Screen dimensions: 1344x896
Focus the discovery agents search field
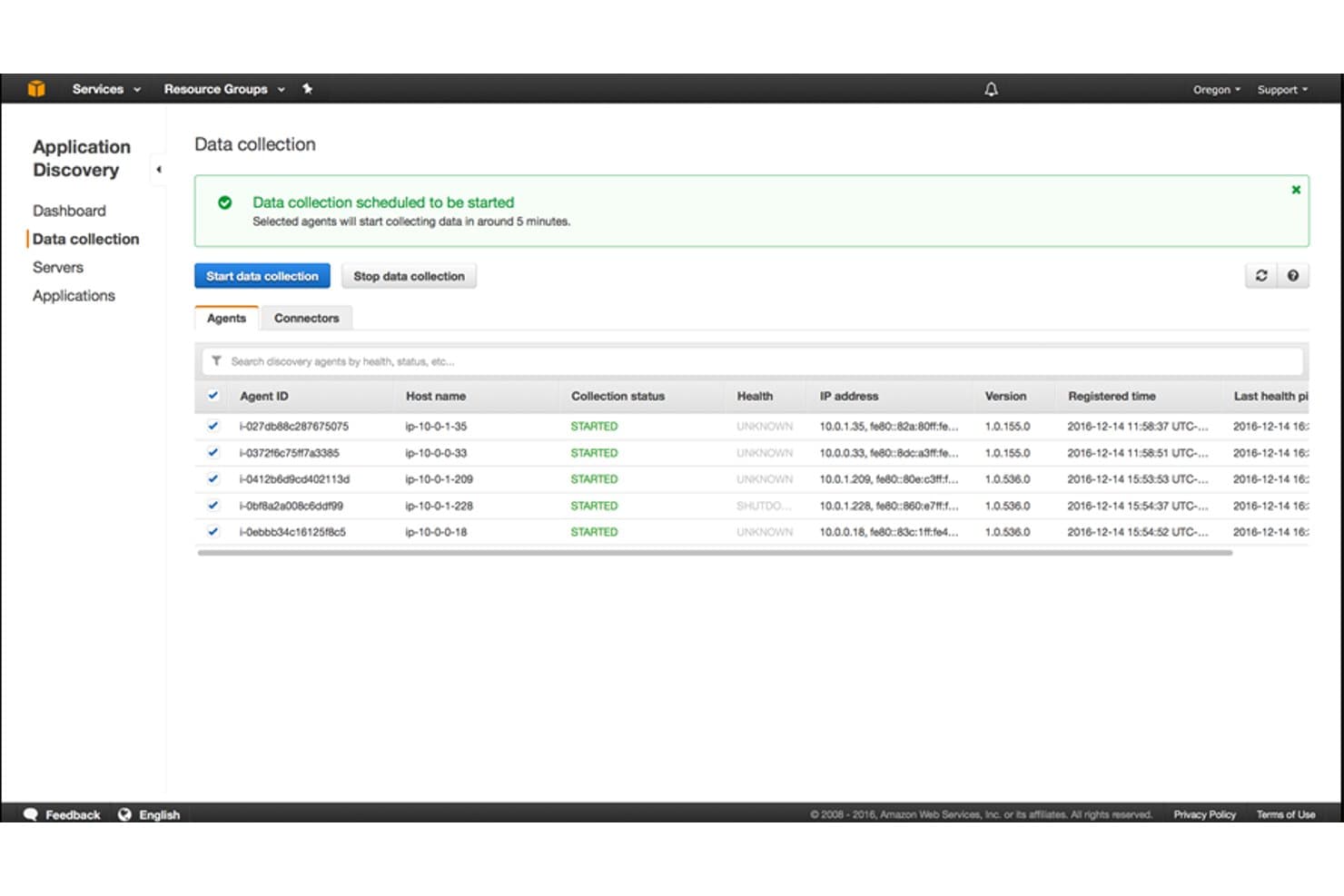tap(753, 361)
